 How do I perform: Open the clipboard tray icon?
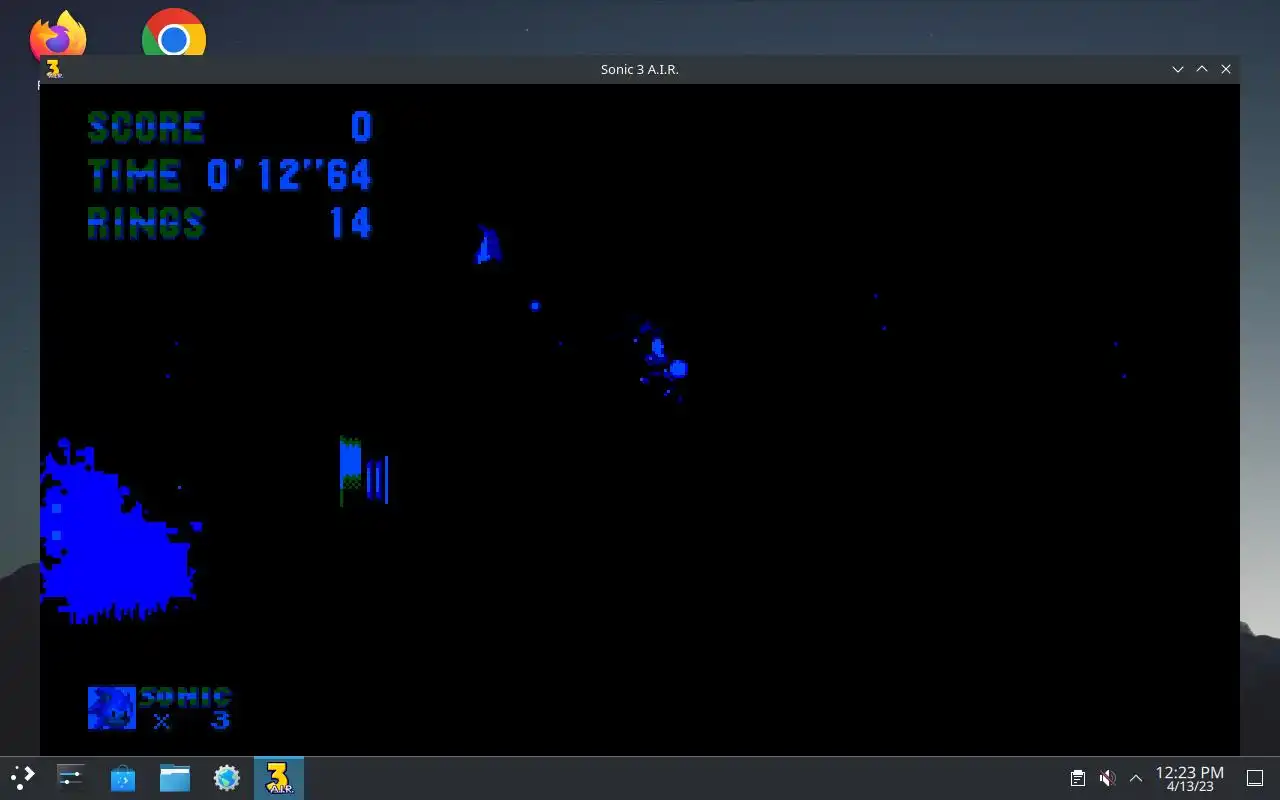(1077, 778)
